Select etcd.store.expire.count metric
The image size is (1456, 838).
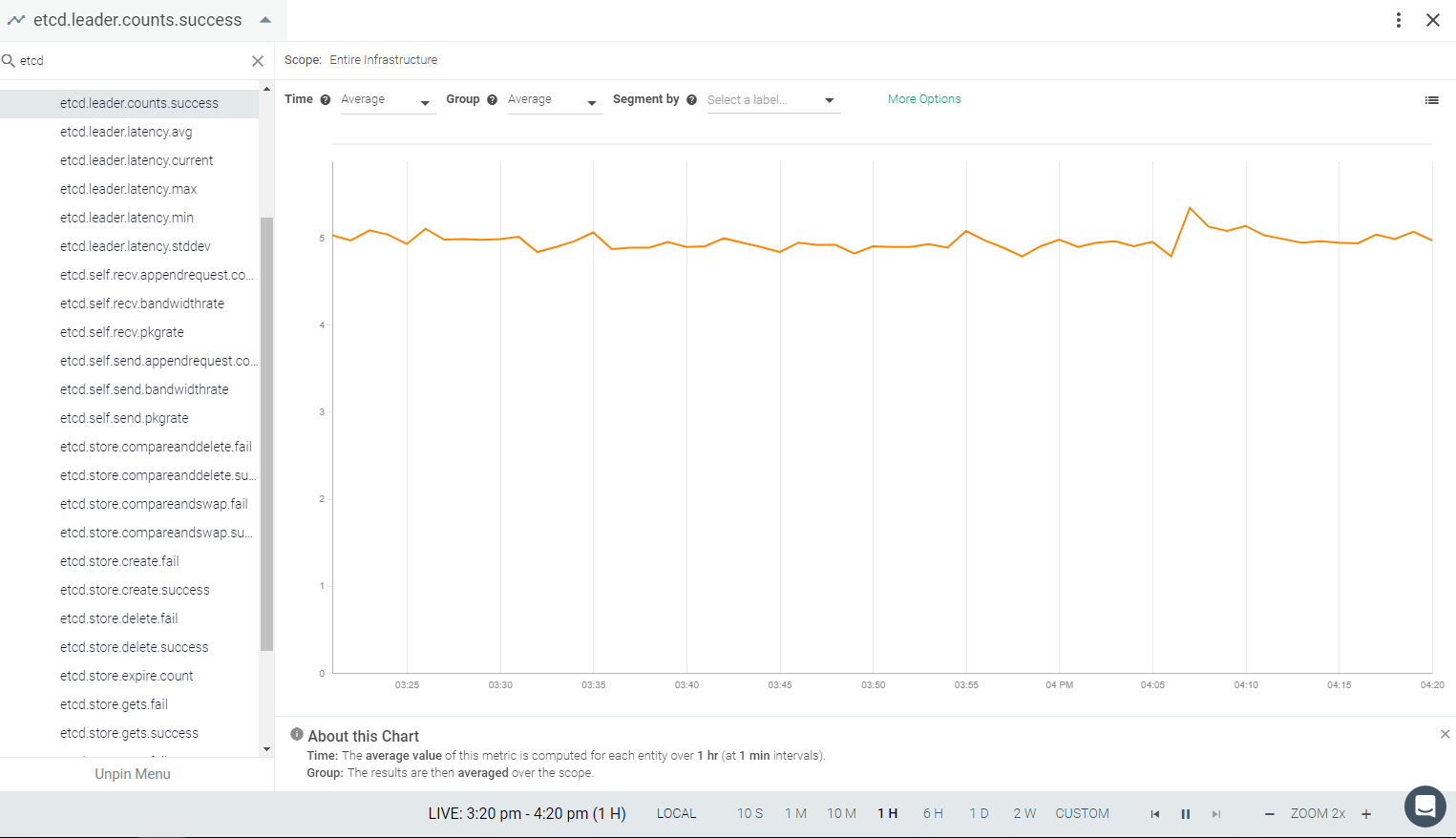(126, 676)
